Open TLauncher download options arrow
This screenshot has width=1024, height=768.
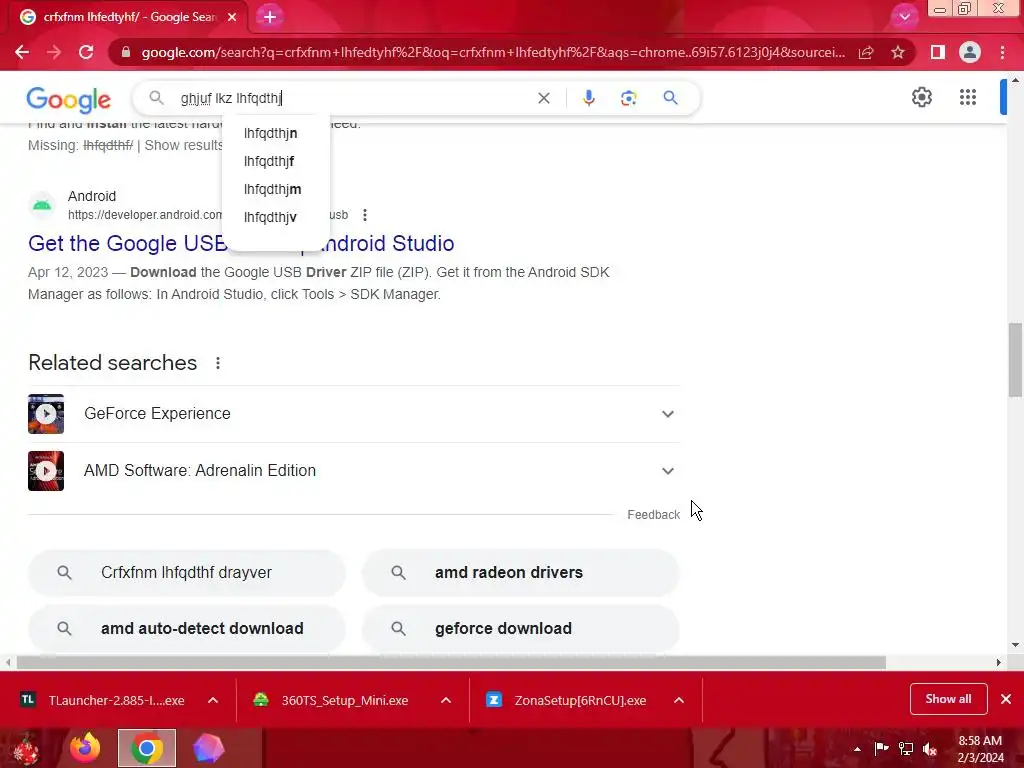click(x=213, y=700)
